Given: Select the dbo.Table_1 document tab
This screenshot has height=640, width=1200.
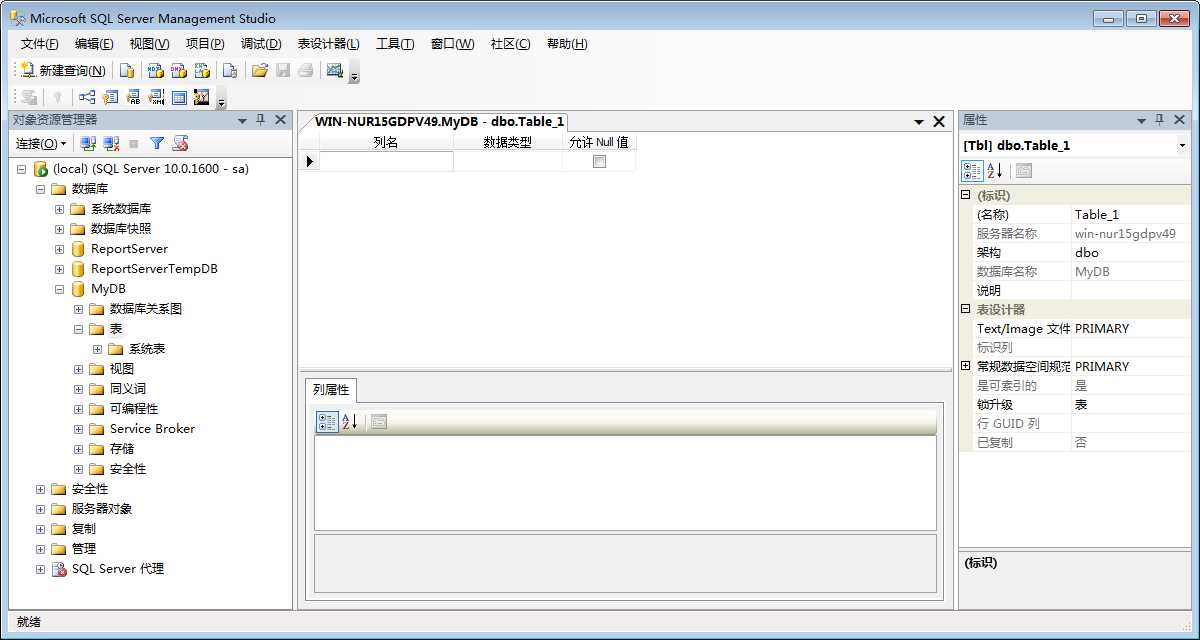Looking at the screenshot, I should pyautogui.click(x=440, y=121).
